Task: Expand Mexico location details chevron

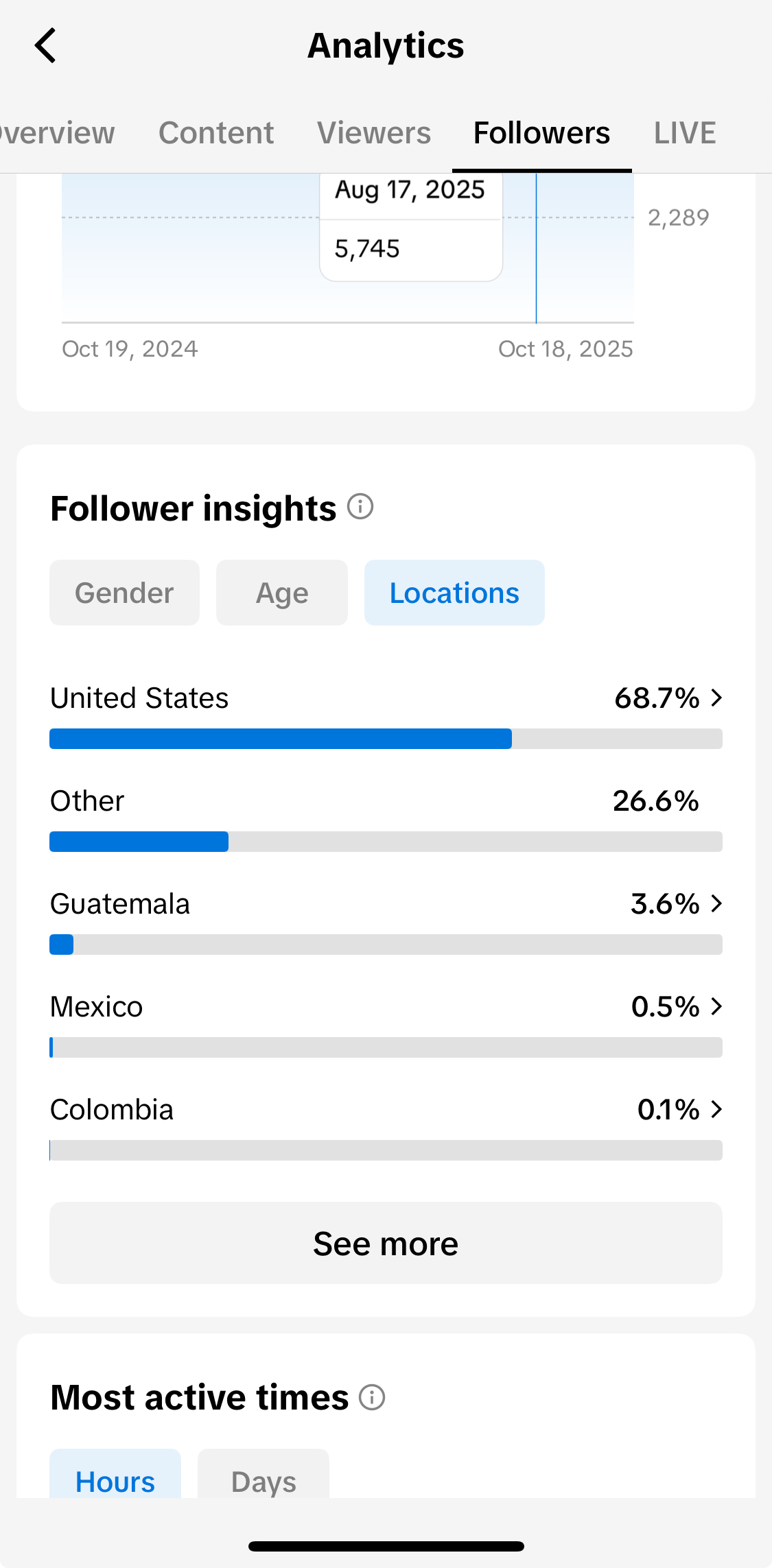Action: tap(716, 1007)
